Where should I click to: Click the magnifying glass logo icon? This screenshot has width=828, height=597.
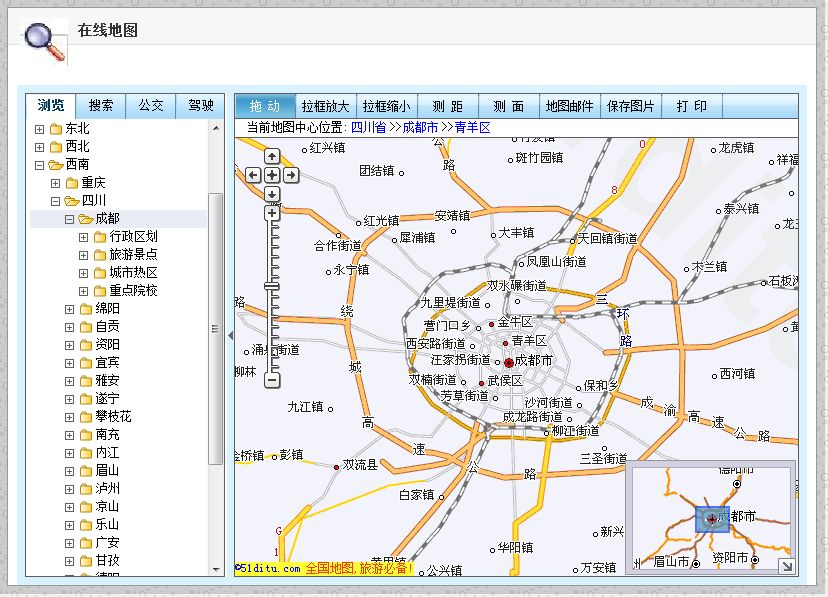pyautogui.click(x=45, y=42)
